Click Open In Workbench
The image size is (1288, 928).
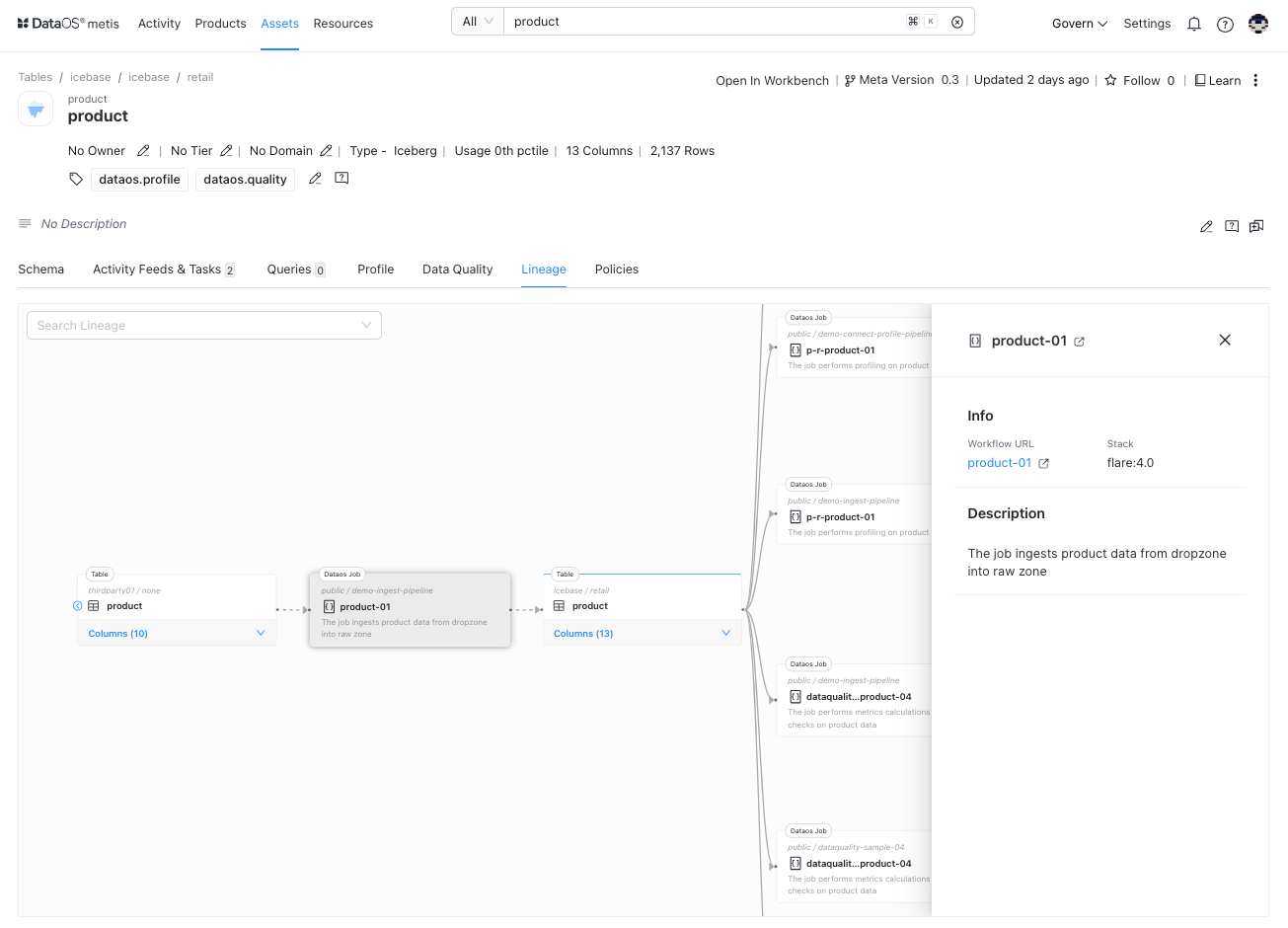773,81
